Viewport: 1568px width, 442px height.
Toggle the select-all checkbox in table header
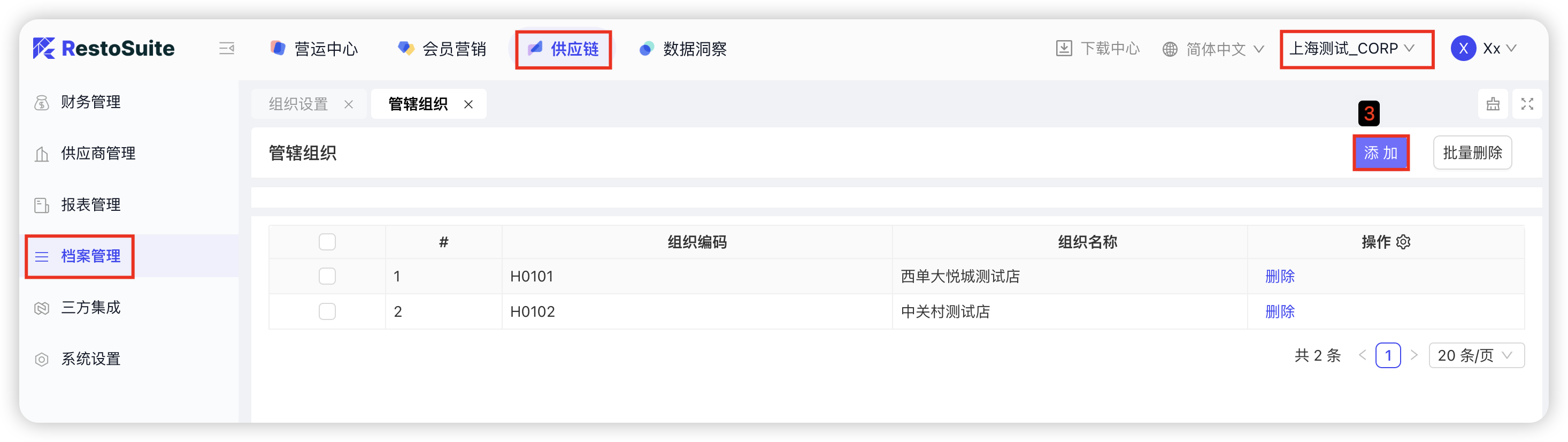(327, 242)
